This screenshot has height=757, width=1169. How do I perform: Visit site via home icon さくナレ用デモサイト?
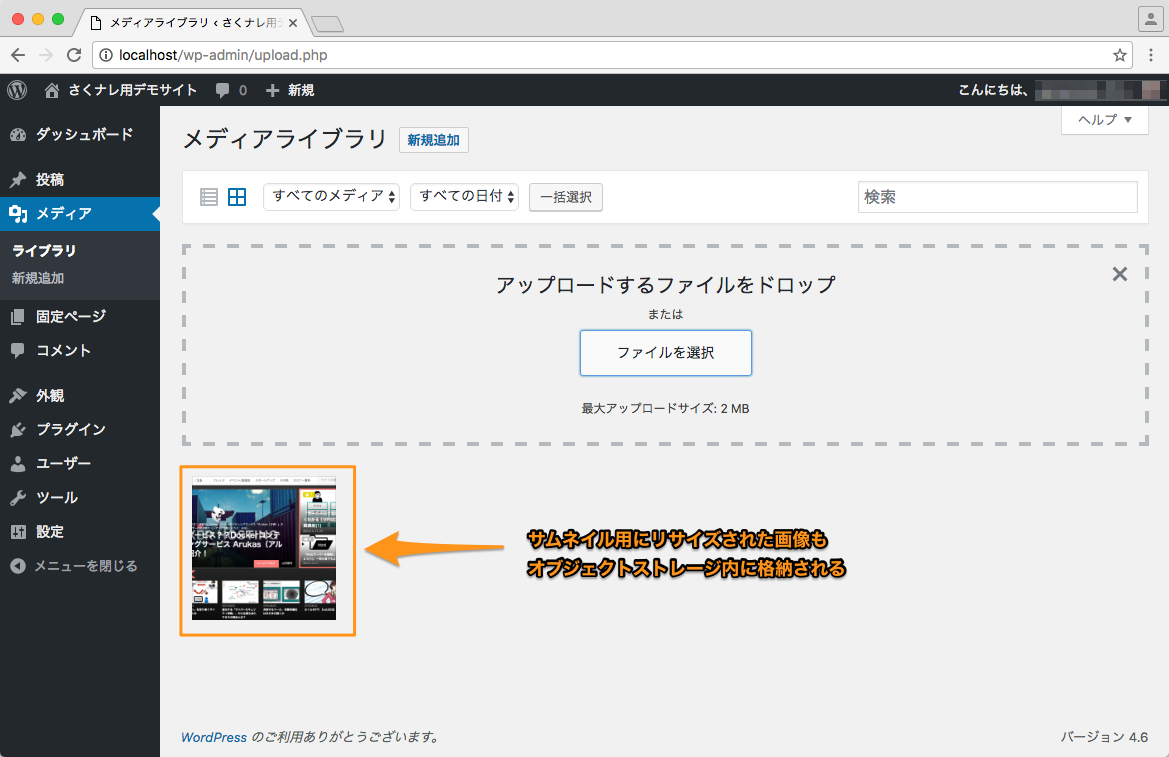pos(122,90)
